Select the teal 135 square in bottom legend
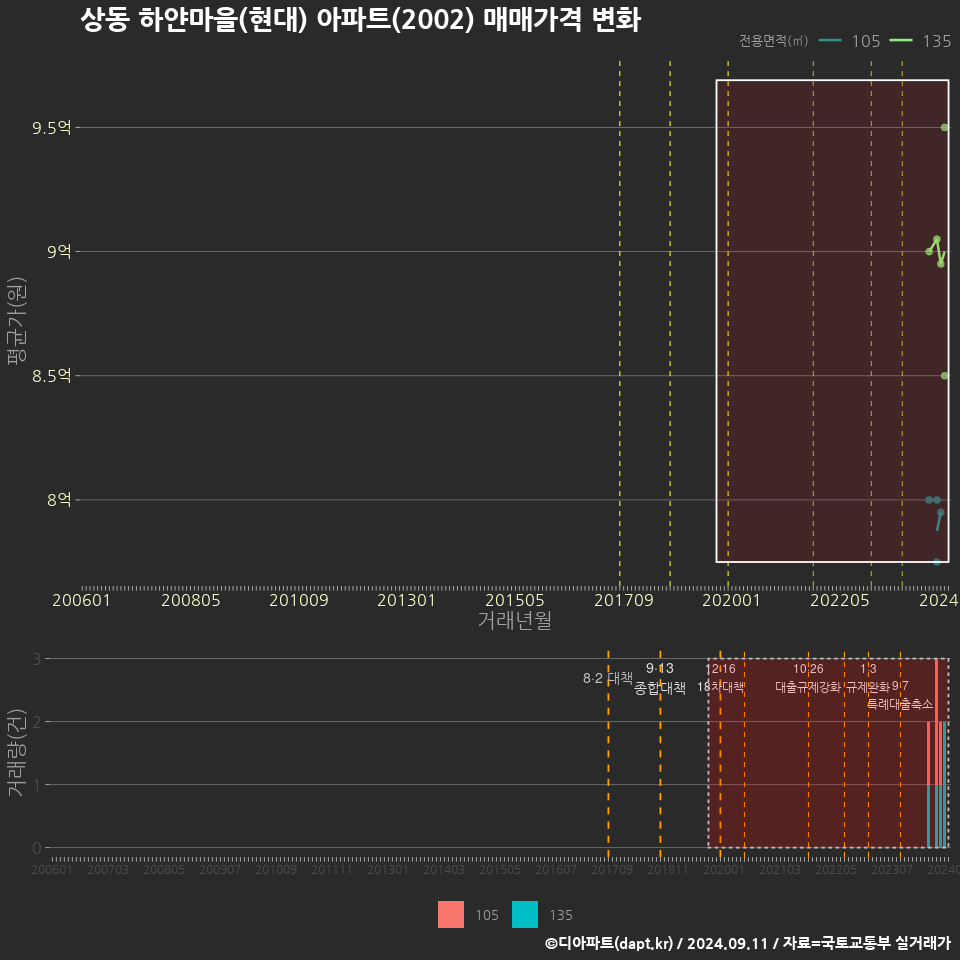This screenshot has width=960, height=960. [x=525, y=915]
